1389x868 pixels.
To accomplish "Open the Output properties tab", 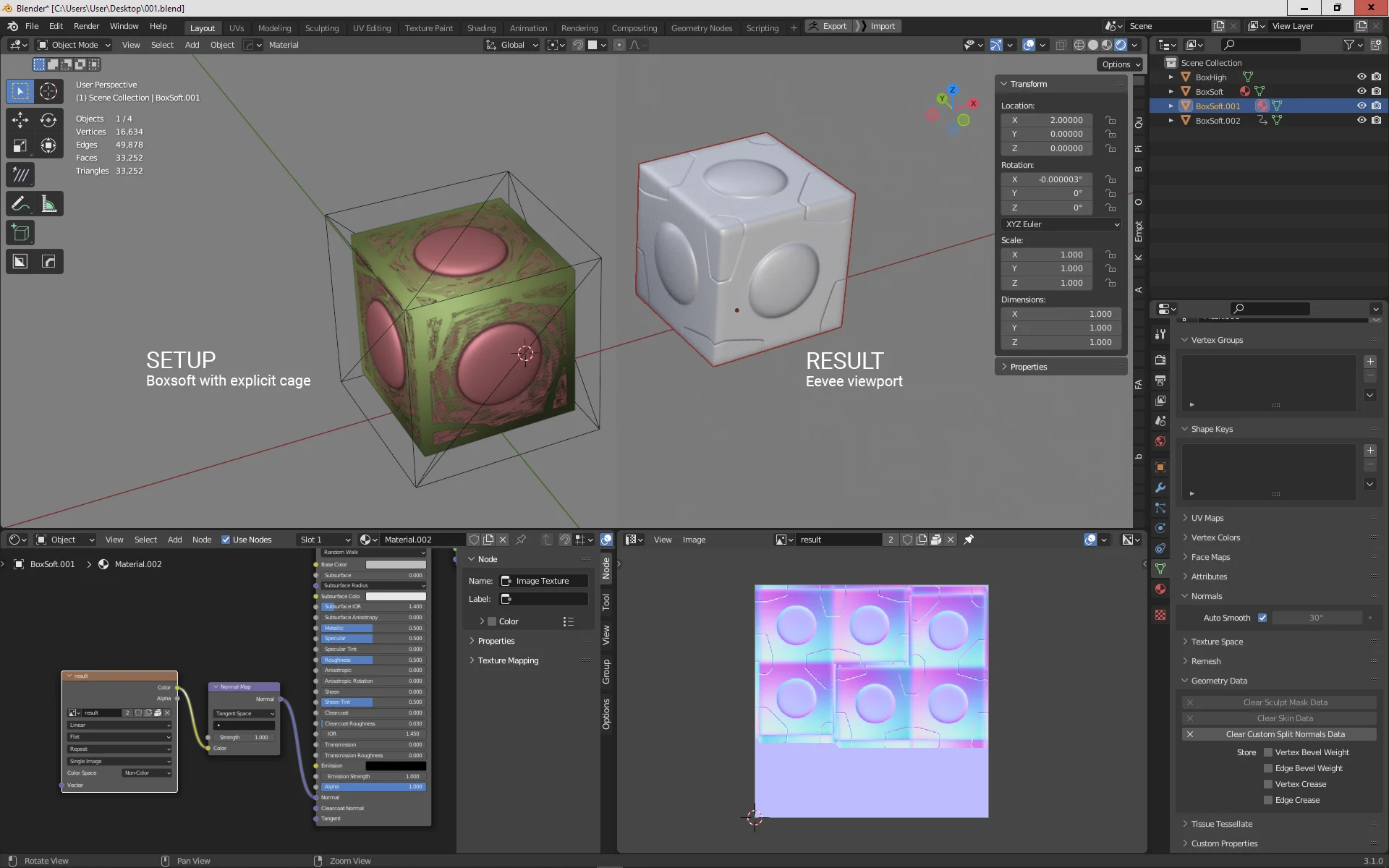I will pos(1160,380).
